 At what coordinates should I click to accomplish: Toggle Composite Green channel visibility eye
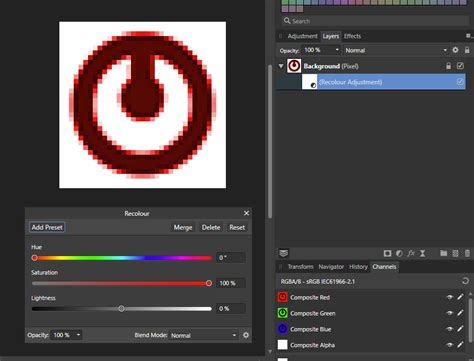(450, 313)
